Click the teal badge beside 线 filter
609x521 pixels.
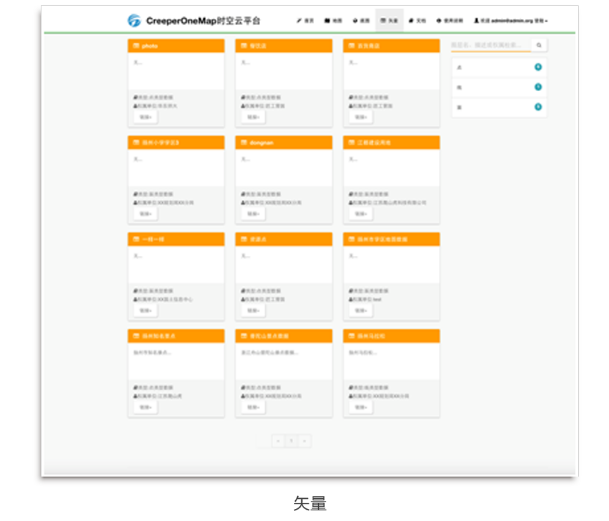coord(538,87)
